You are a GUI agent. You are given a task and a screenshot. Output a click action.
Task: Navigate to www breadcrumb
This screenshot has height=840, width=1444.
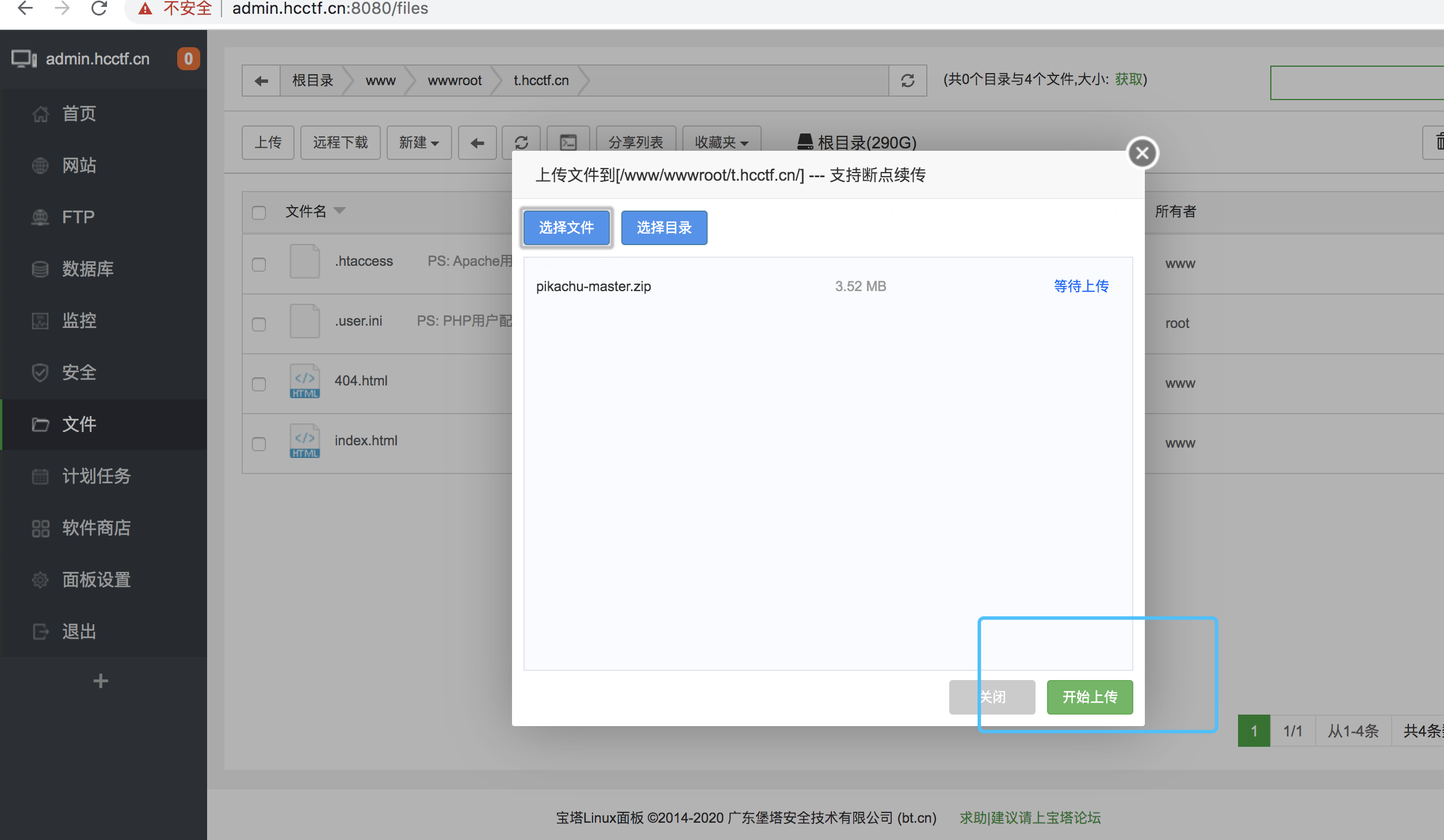click(x=381, y=81)
